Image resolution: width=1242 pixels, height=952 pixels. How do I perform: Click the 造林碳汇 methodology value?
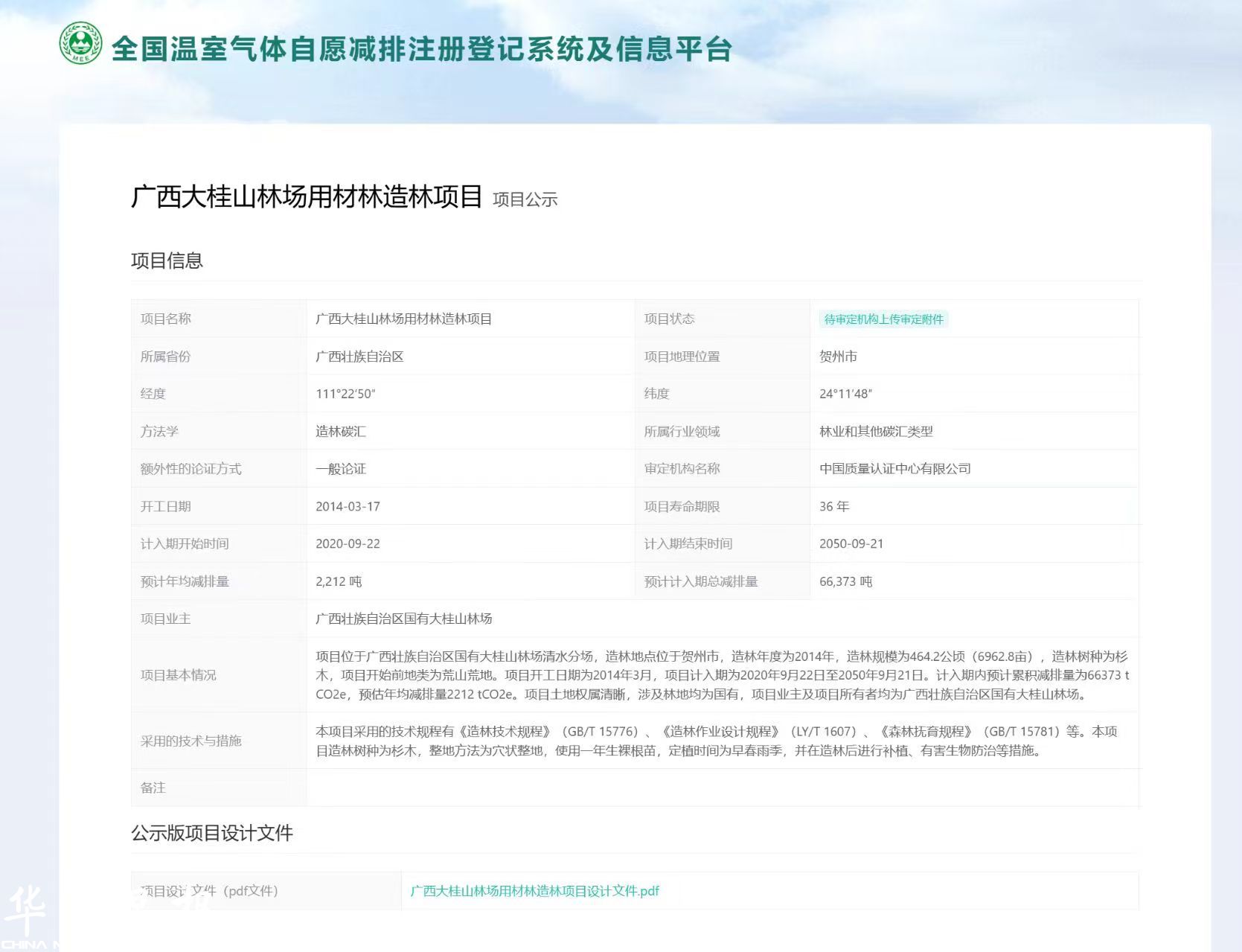[x=341, y=432]
